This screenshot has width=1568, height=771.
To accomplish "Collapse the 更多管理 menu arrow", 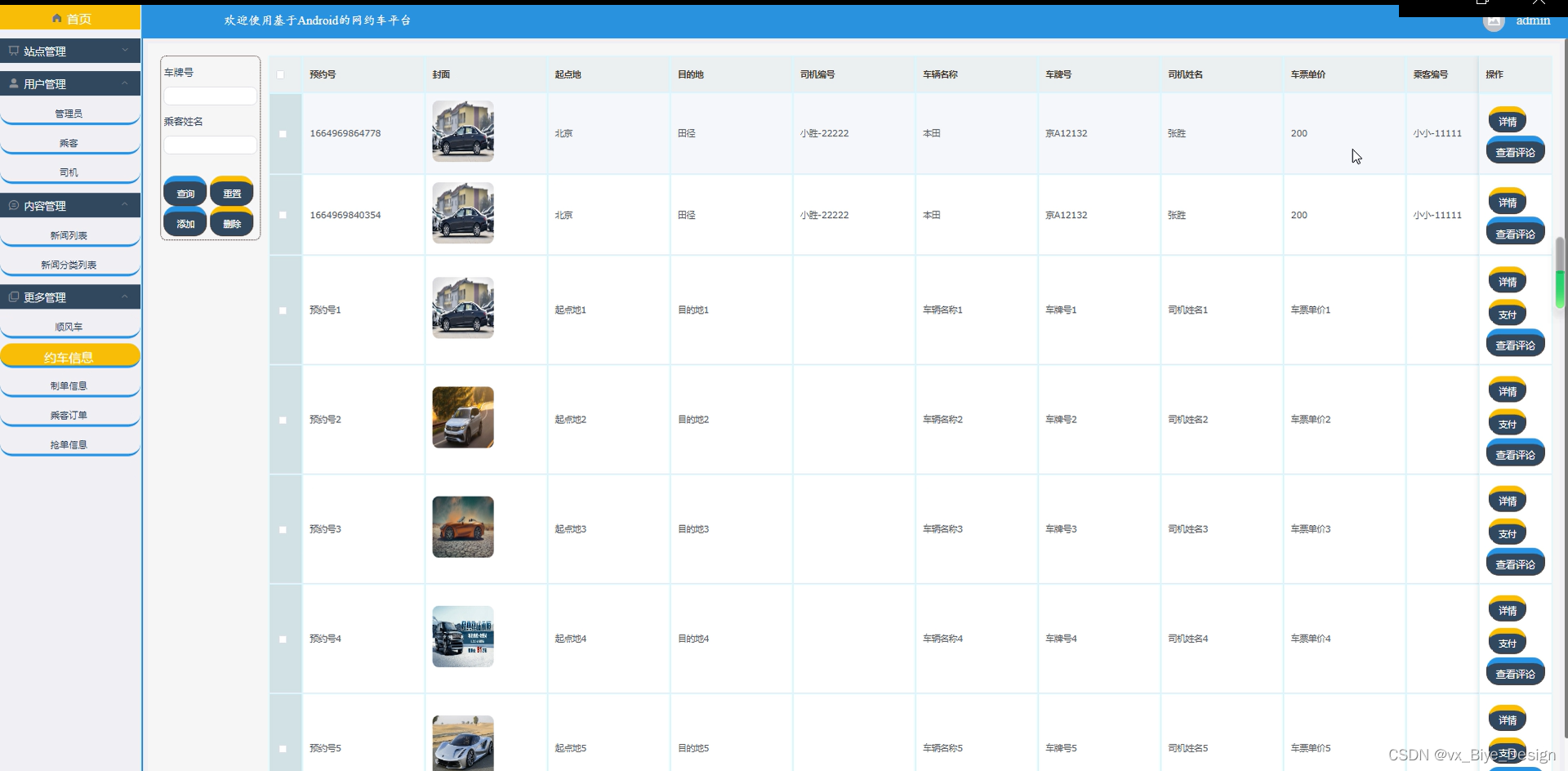I will point(125,296).
